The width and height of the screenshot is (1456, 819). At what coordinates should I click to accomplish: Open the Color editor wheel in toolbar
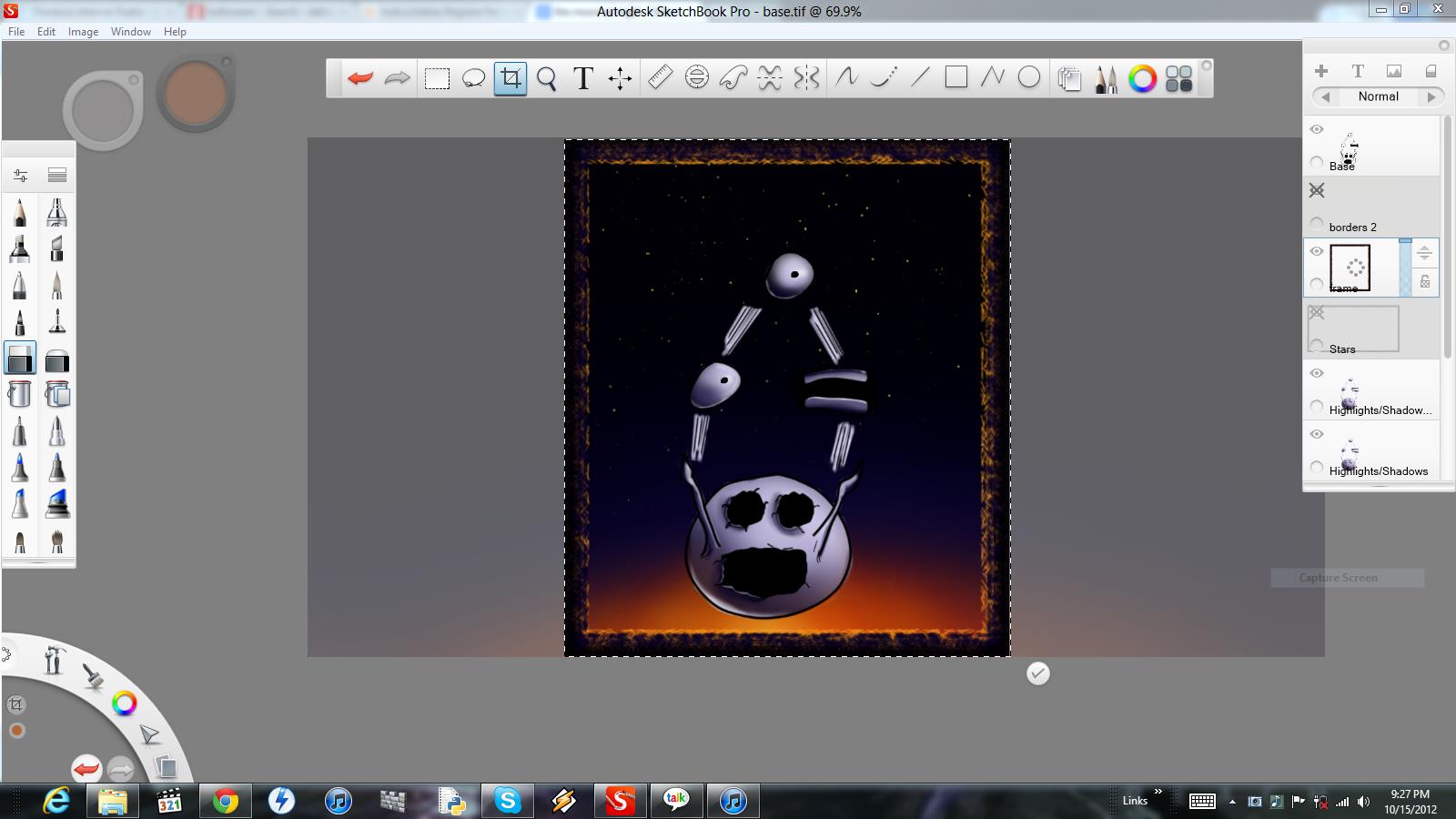[1142, 79]
